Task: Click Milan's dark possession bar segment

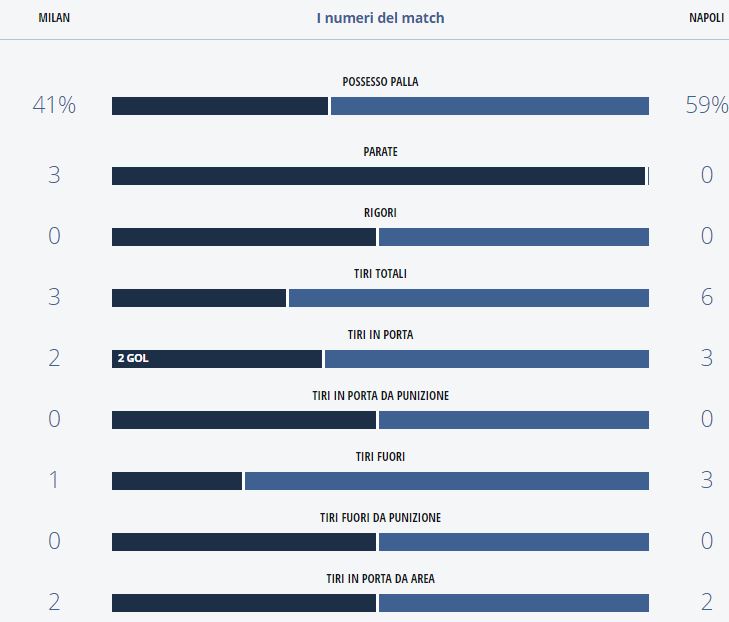Action: (220, 106)
